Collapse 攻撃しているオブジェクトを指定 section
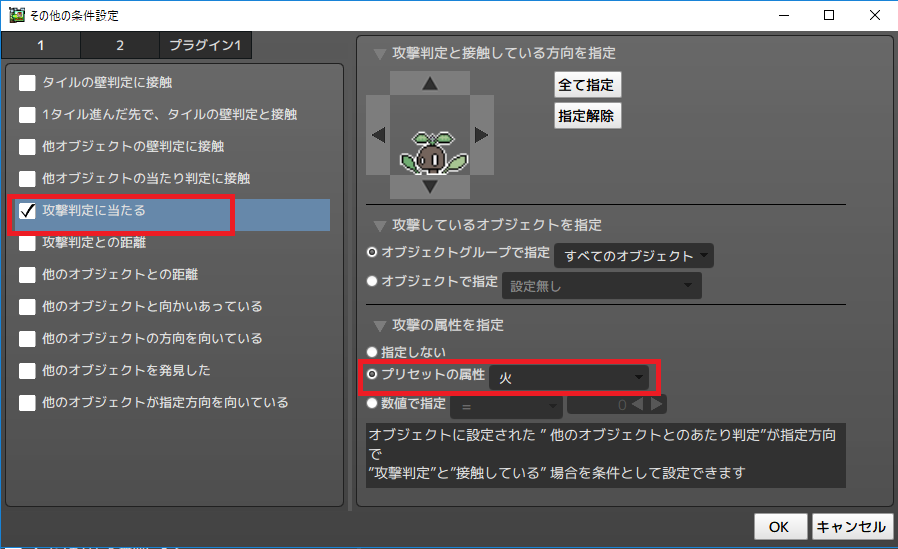The width and height of the screenshot is (898, 549). pyautogui.click(x=379, y=226)
